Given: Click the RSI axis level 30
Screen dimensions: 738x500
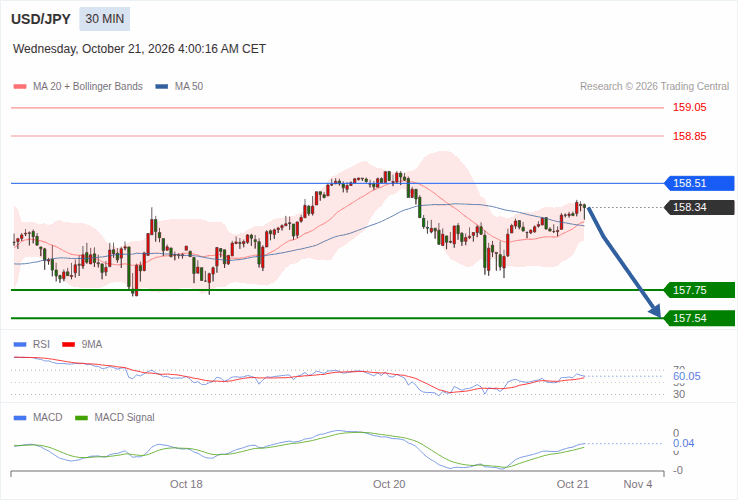Looking at the screenshot, I should point(679,395).
